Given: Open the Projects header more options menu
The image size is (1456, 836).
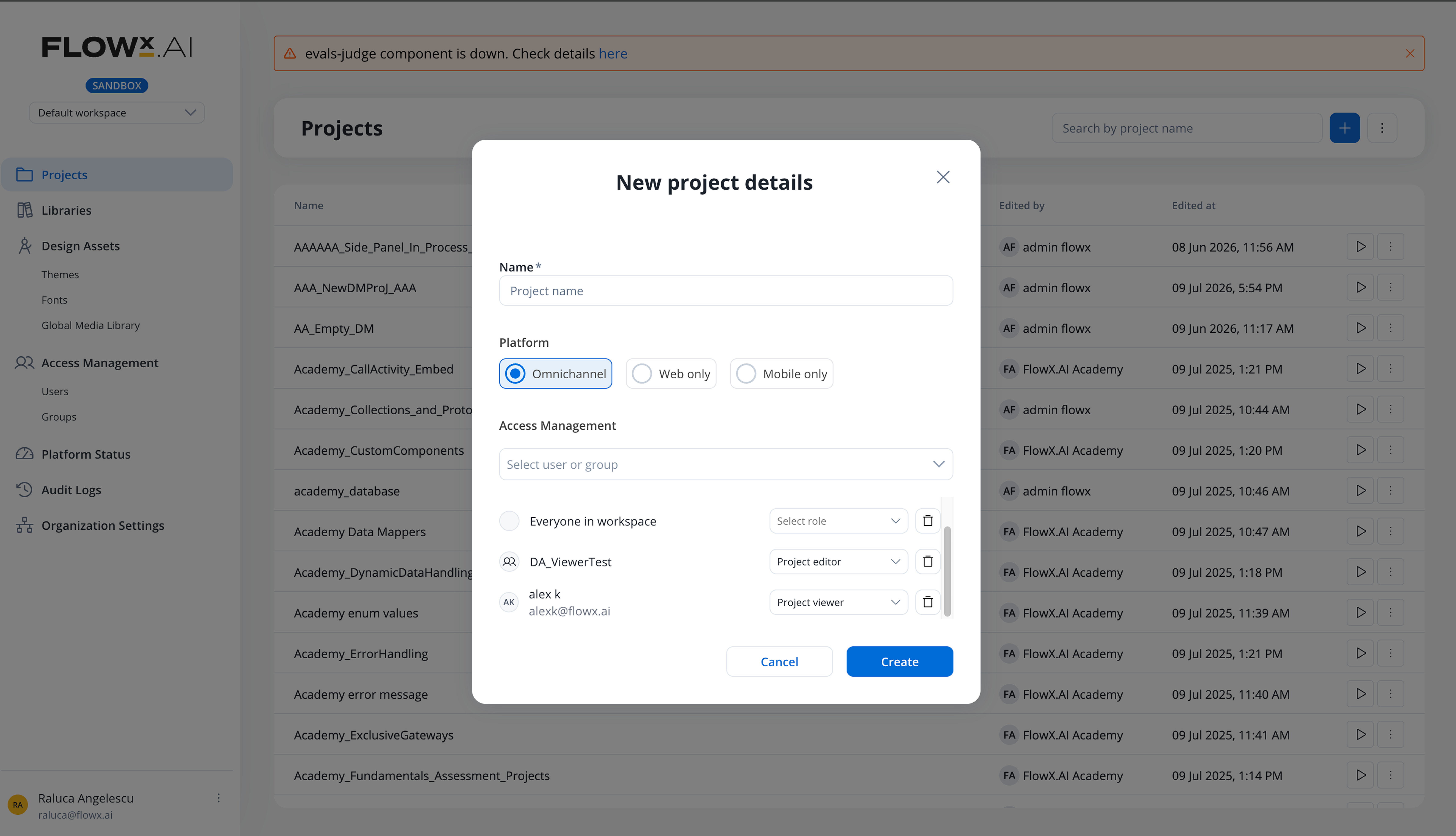Looking at the screenshot, I should (1382, 128).
